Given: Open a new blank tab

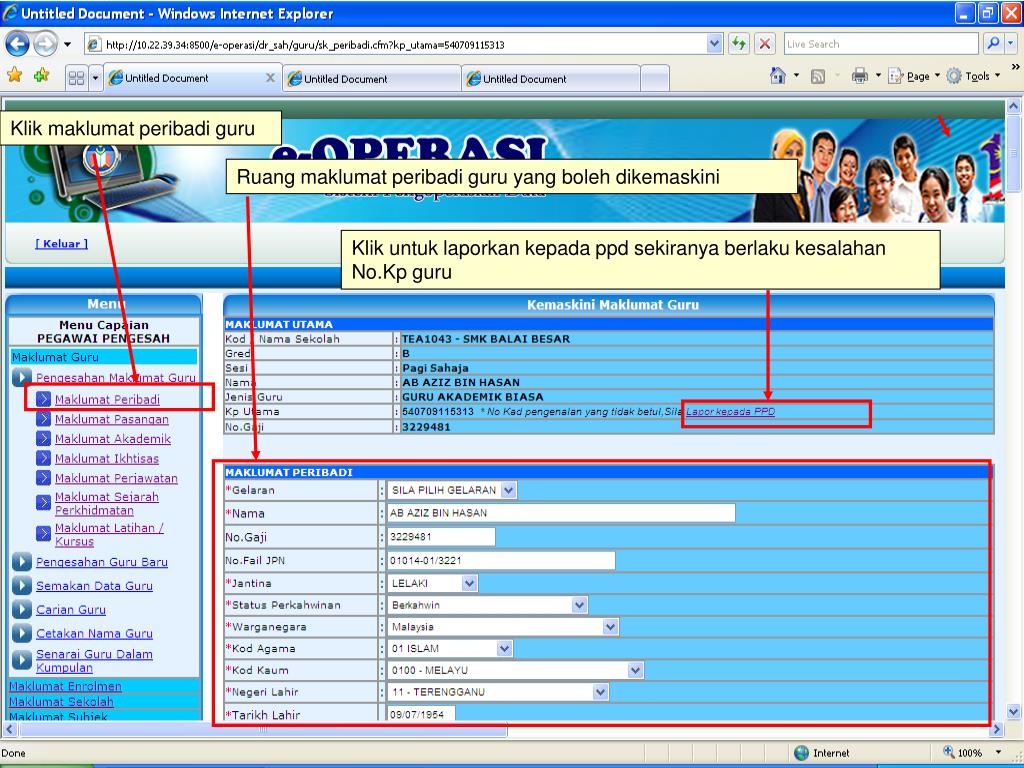Looking at the screenshot, I should click(655, 79).
